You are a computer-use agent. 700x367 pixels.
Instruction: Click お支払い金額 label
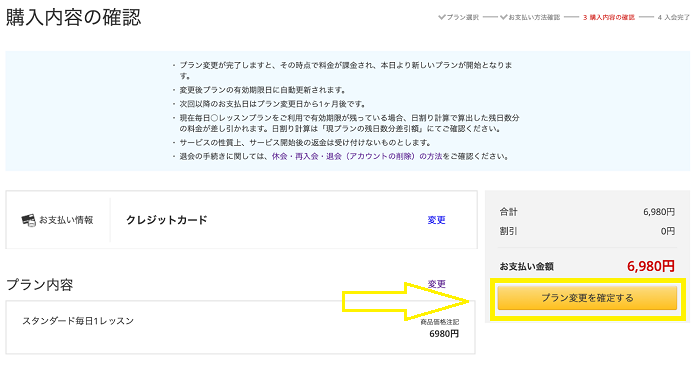pyautogui.click(x=526, y=267)
